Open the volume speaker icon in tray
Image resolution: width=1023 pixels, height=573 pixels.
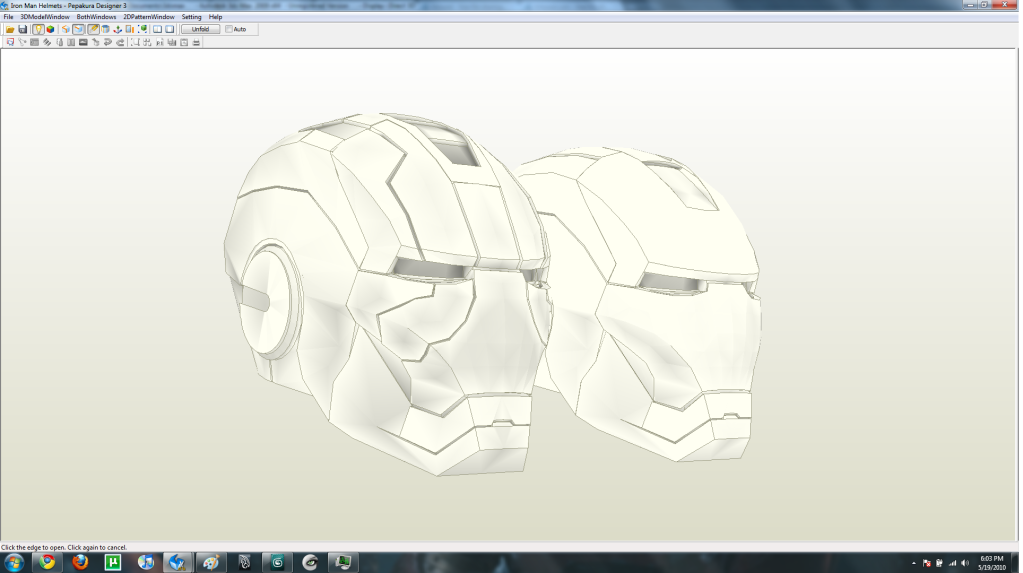(965, 563)
